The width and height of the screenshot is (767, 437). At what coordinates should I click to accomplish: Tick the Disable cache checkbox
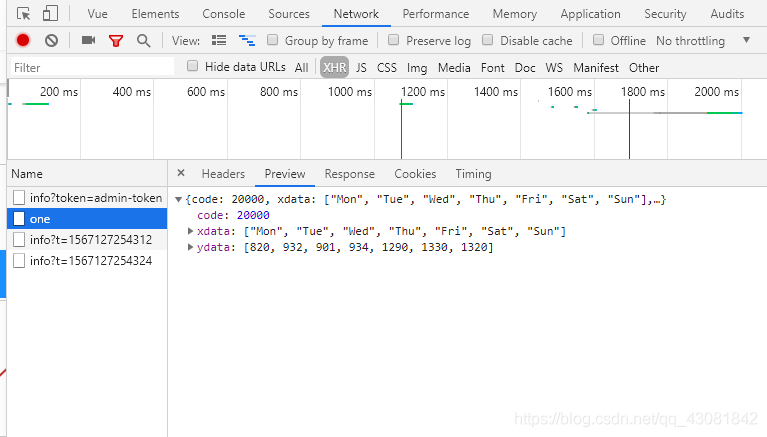pos(487,40)
